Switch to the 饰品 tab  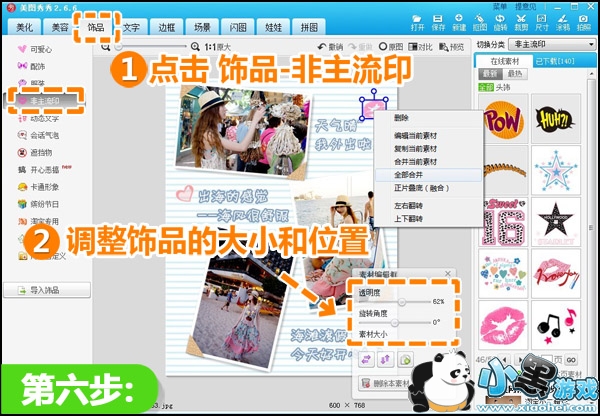[96, 27]
